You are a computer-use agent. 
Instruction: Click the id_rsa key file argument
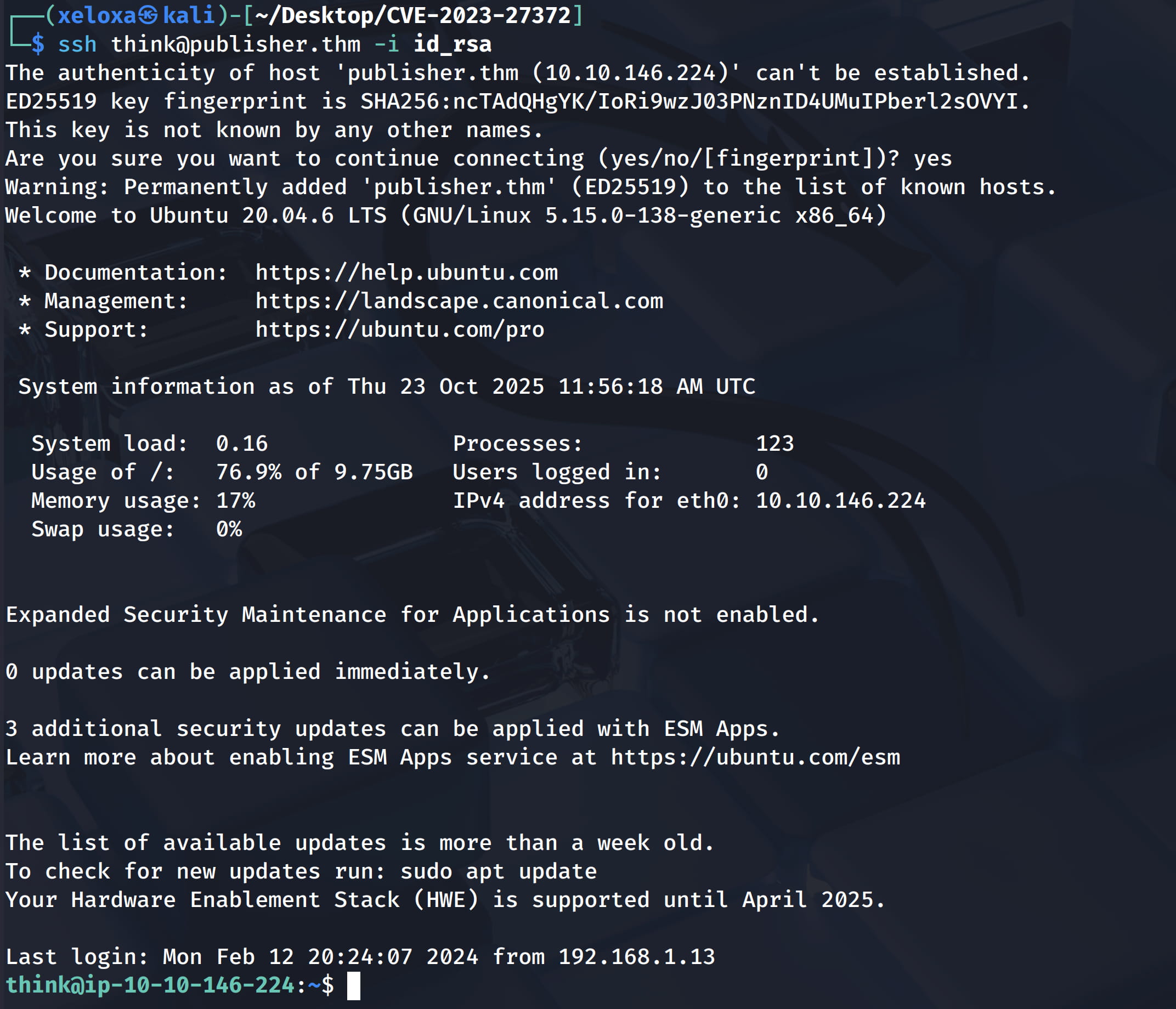[x=453, y=44]
